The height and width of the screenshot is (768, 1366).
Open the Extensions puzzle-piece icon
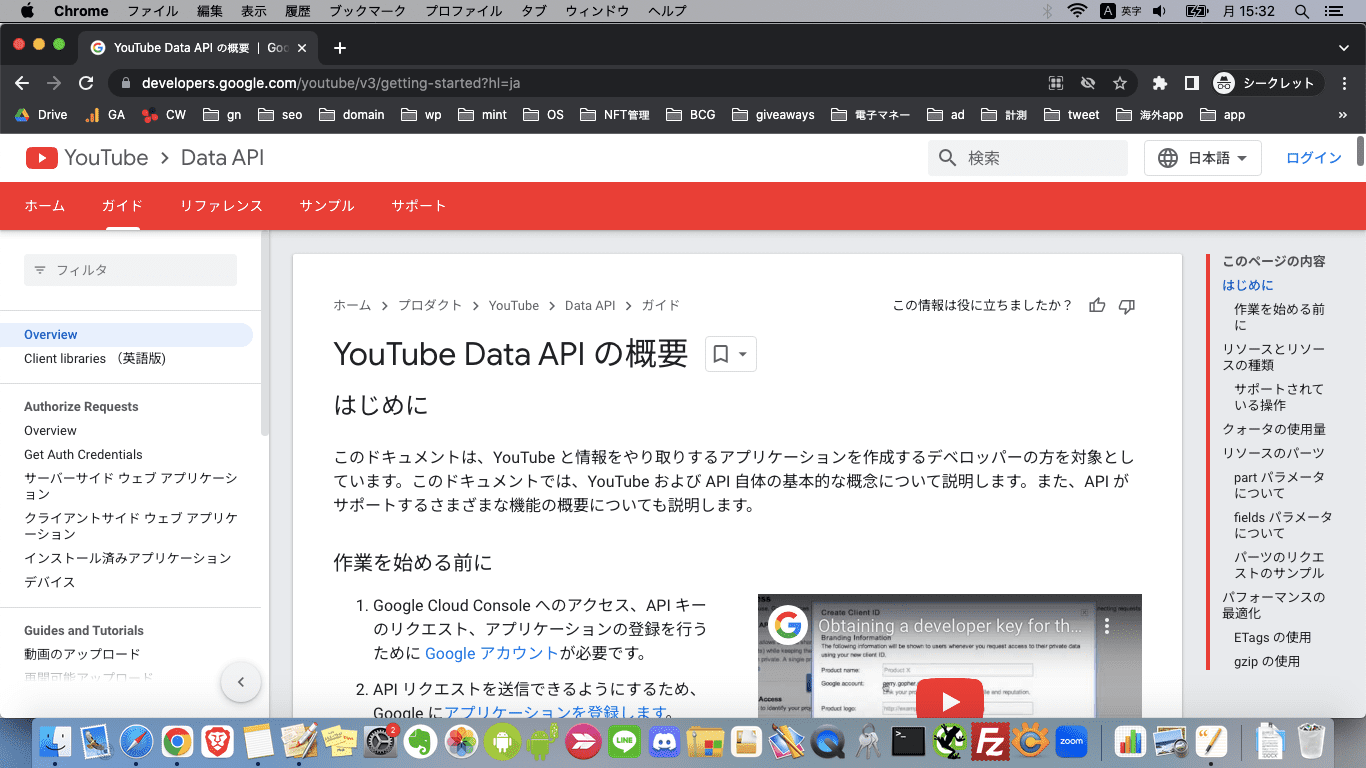[x=1160, y=83]
